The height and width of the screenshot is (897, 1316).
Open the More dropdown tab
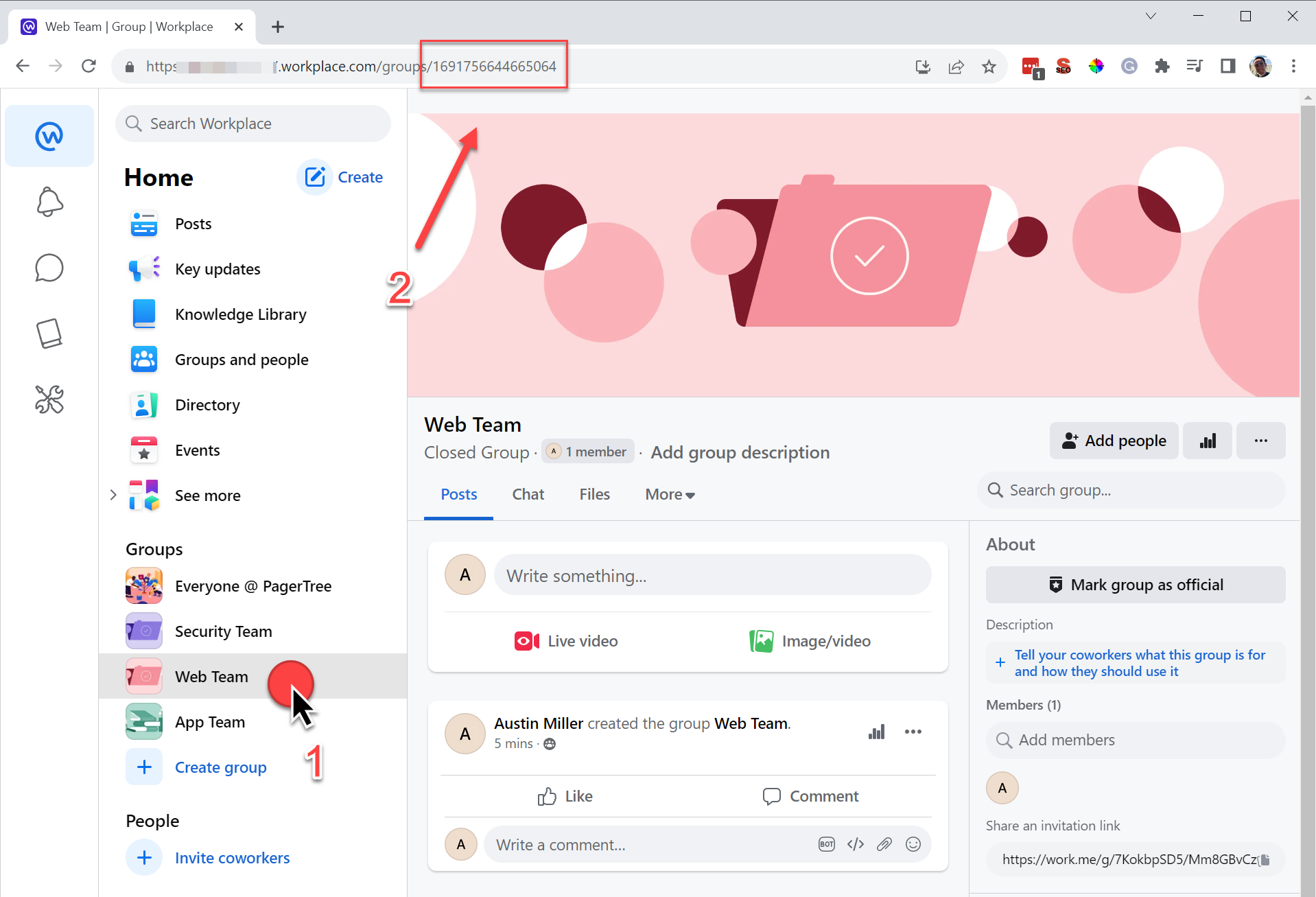coord(670,494)
